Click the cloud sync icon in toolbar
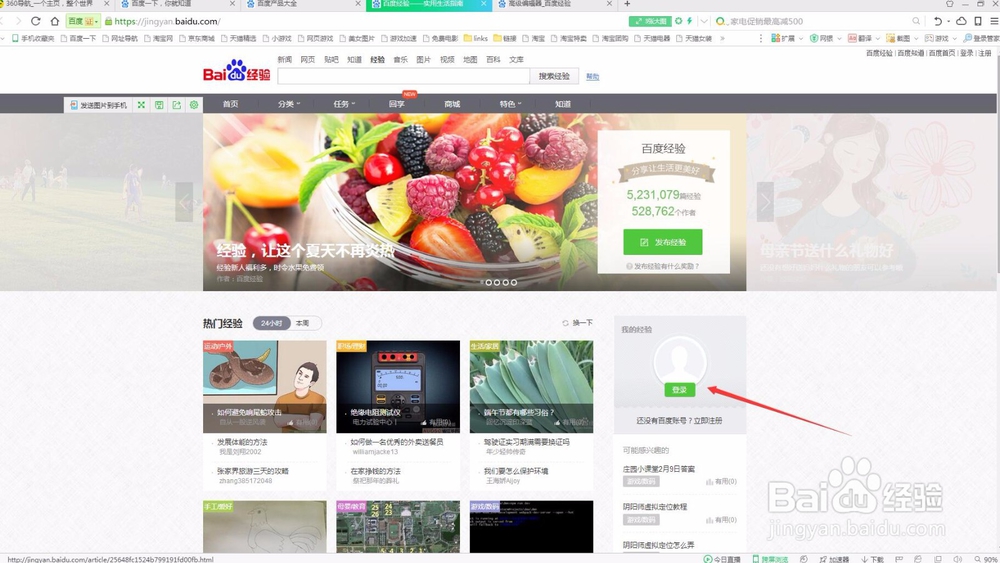The width and height of the screenshot is (1000, 563). tap(961, 21)
